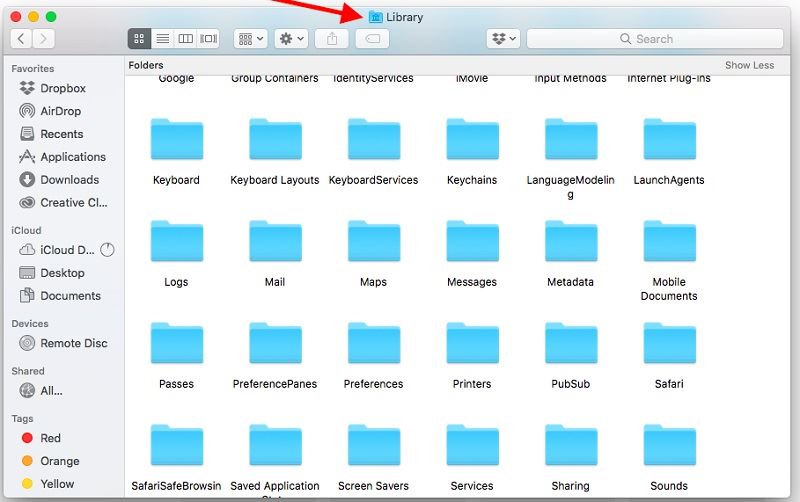Open Creative Cloud Files in sidebar
The height and width of the screenshot is (502, 800).
pos(63,203)
